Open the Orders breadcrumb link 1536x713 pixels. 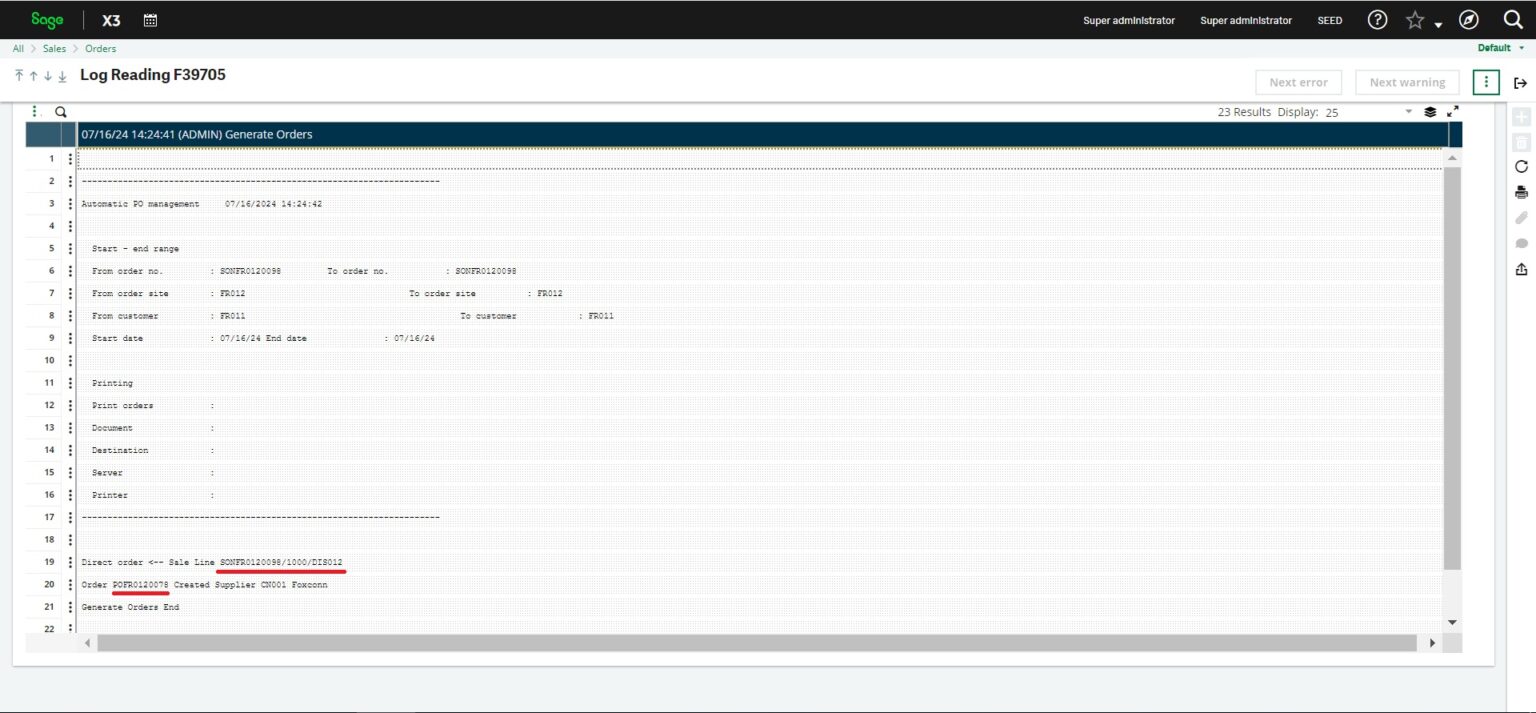[100, 48]
